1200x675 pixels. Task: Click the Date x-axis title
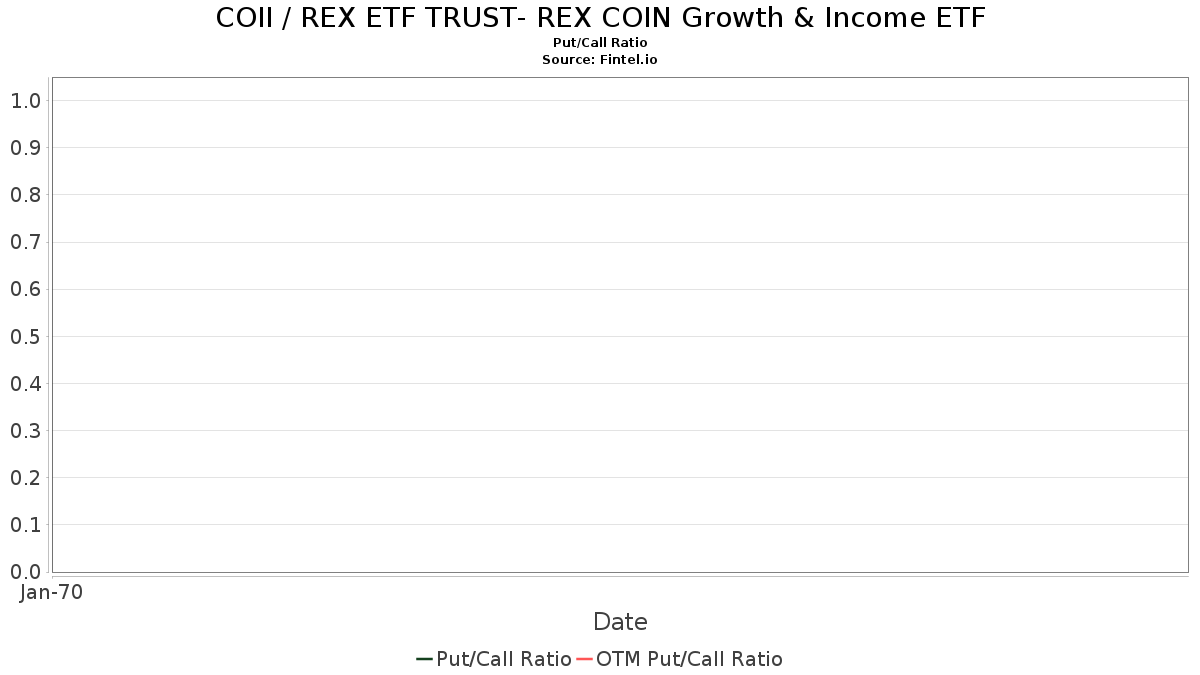(x=620, y=622)
